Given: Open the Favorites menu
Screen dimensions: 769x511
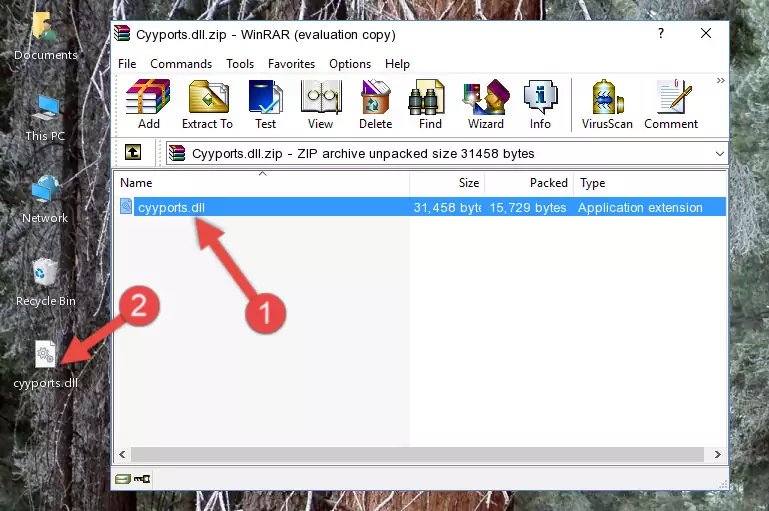Looking at the screenshot, I should pos(291,64).
